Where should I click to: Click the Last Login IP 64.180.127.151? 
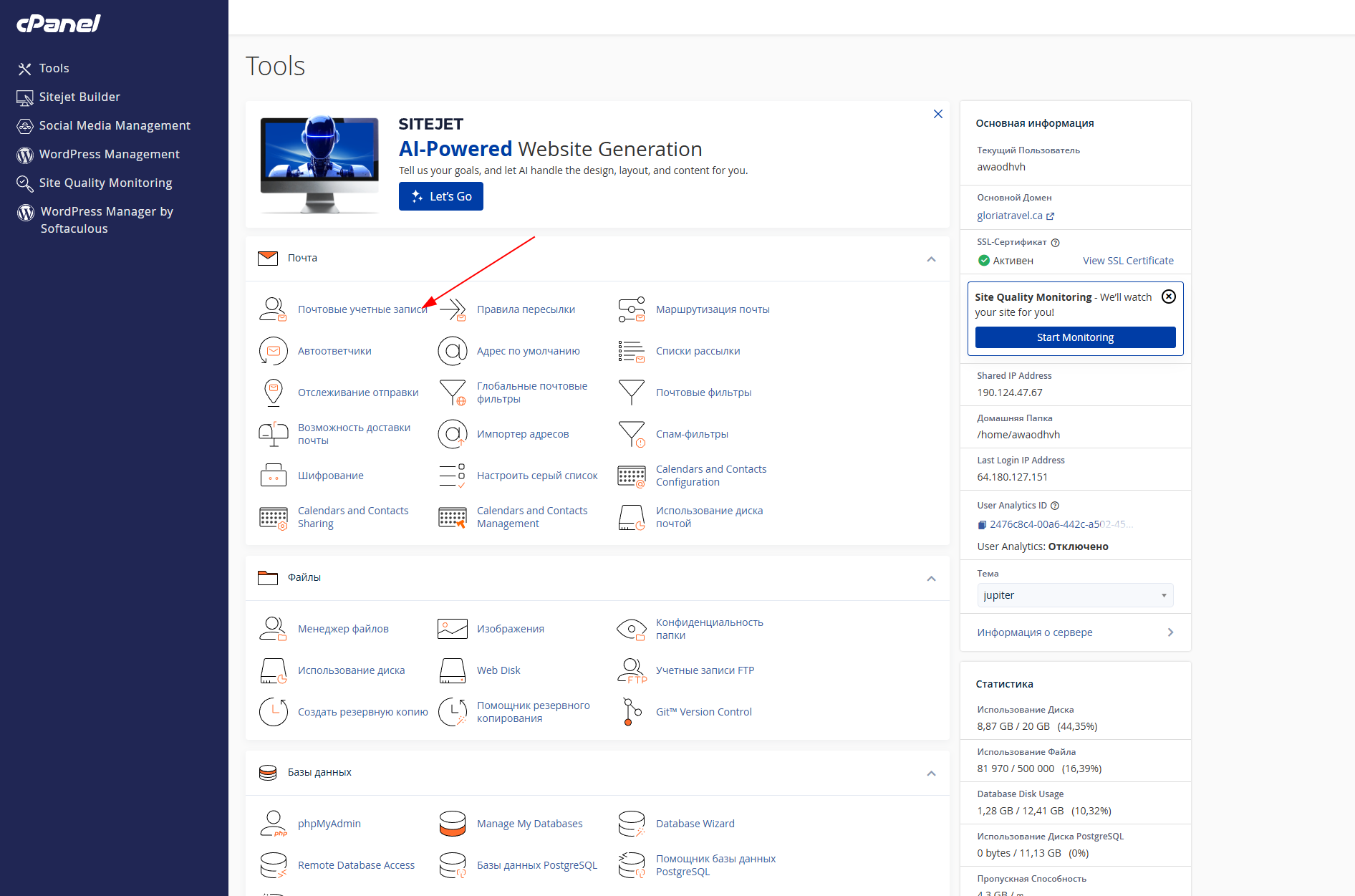coord(1012,477)
